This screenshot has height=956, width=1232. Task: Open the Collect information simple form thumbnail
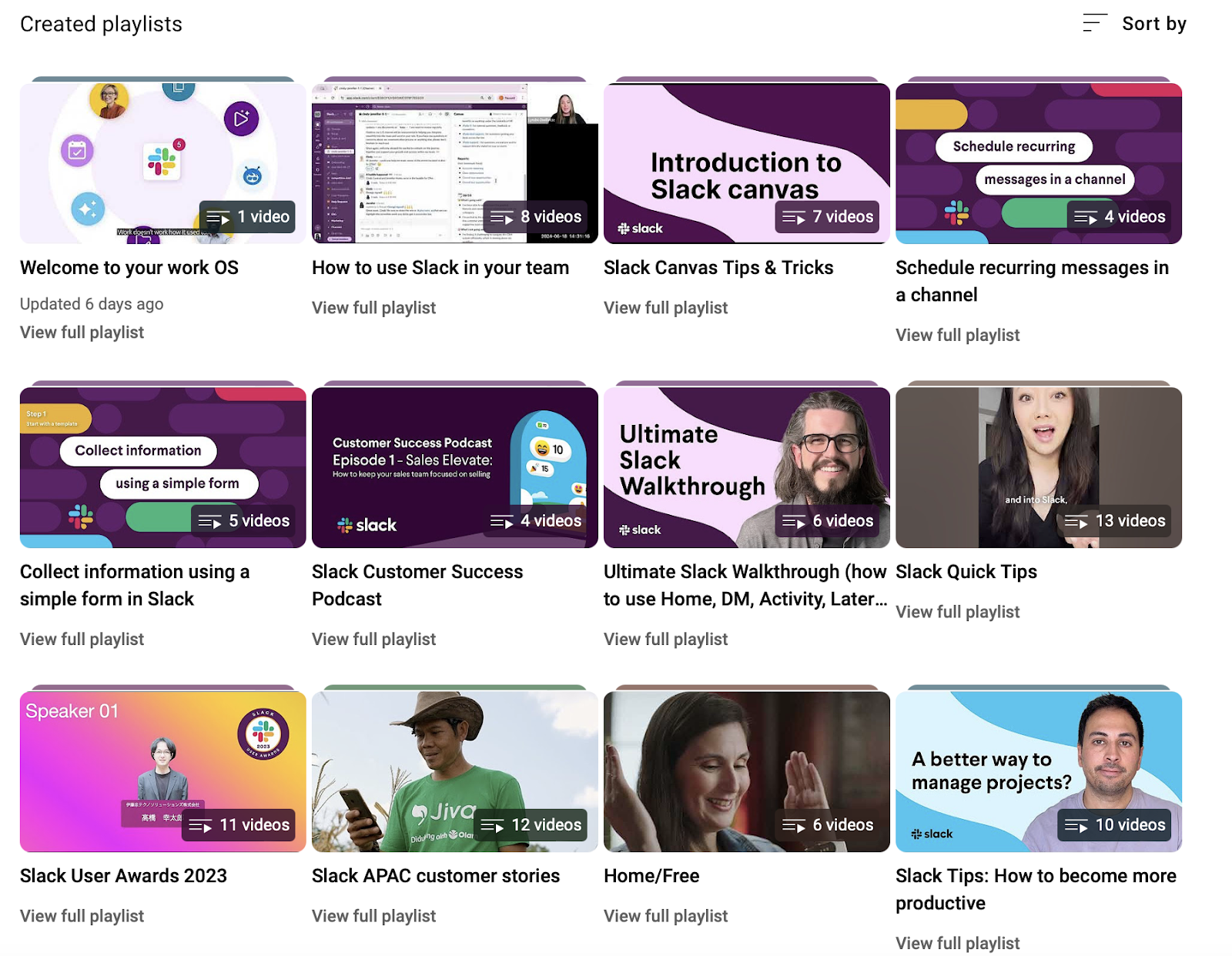pos(163,467)
